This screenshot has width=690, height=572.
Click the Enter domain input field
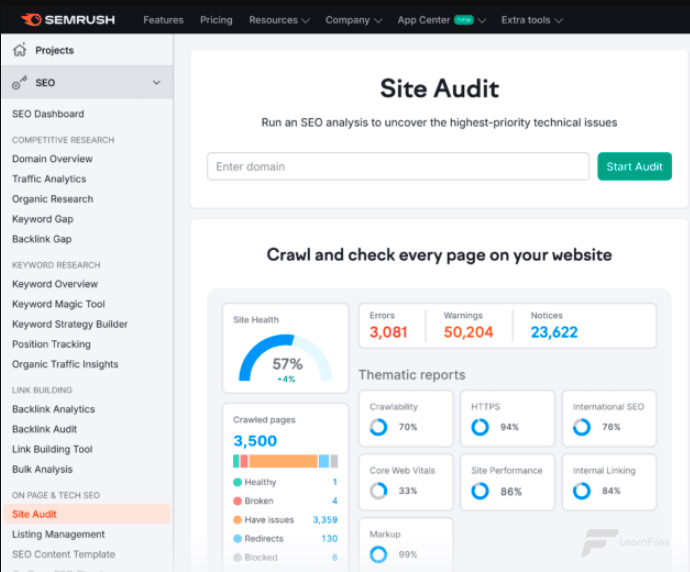(x=398, y=166)
